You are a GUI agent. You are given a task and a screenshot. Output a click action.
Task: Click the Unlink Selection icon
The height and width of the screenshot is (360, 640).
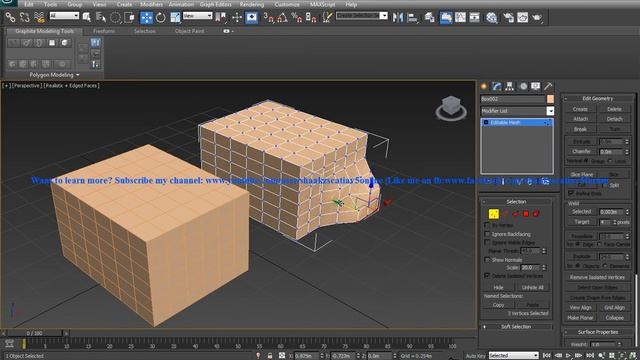point(24,17)
